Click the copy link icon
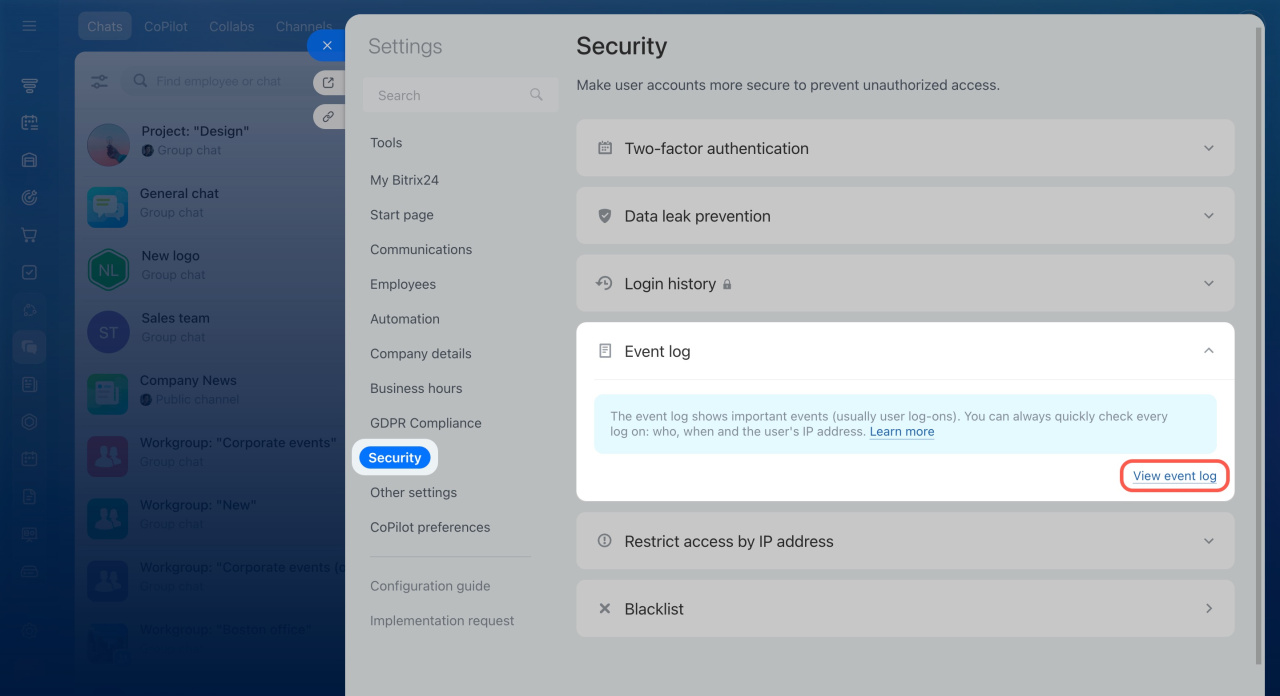 click(x=327, y=117)
